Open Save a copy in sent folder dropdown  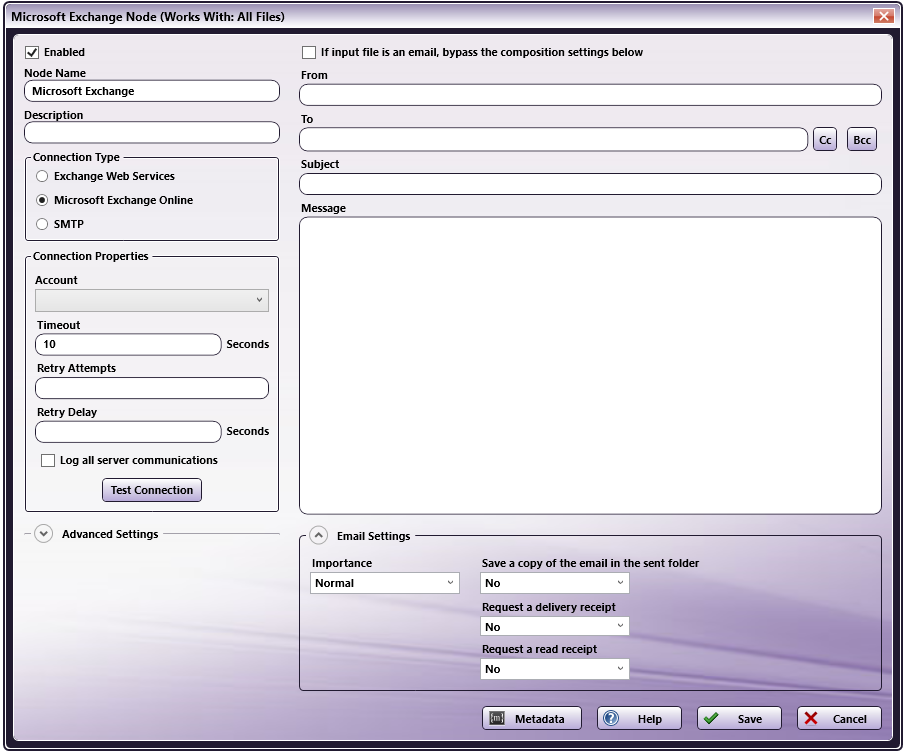pos(555,583)
